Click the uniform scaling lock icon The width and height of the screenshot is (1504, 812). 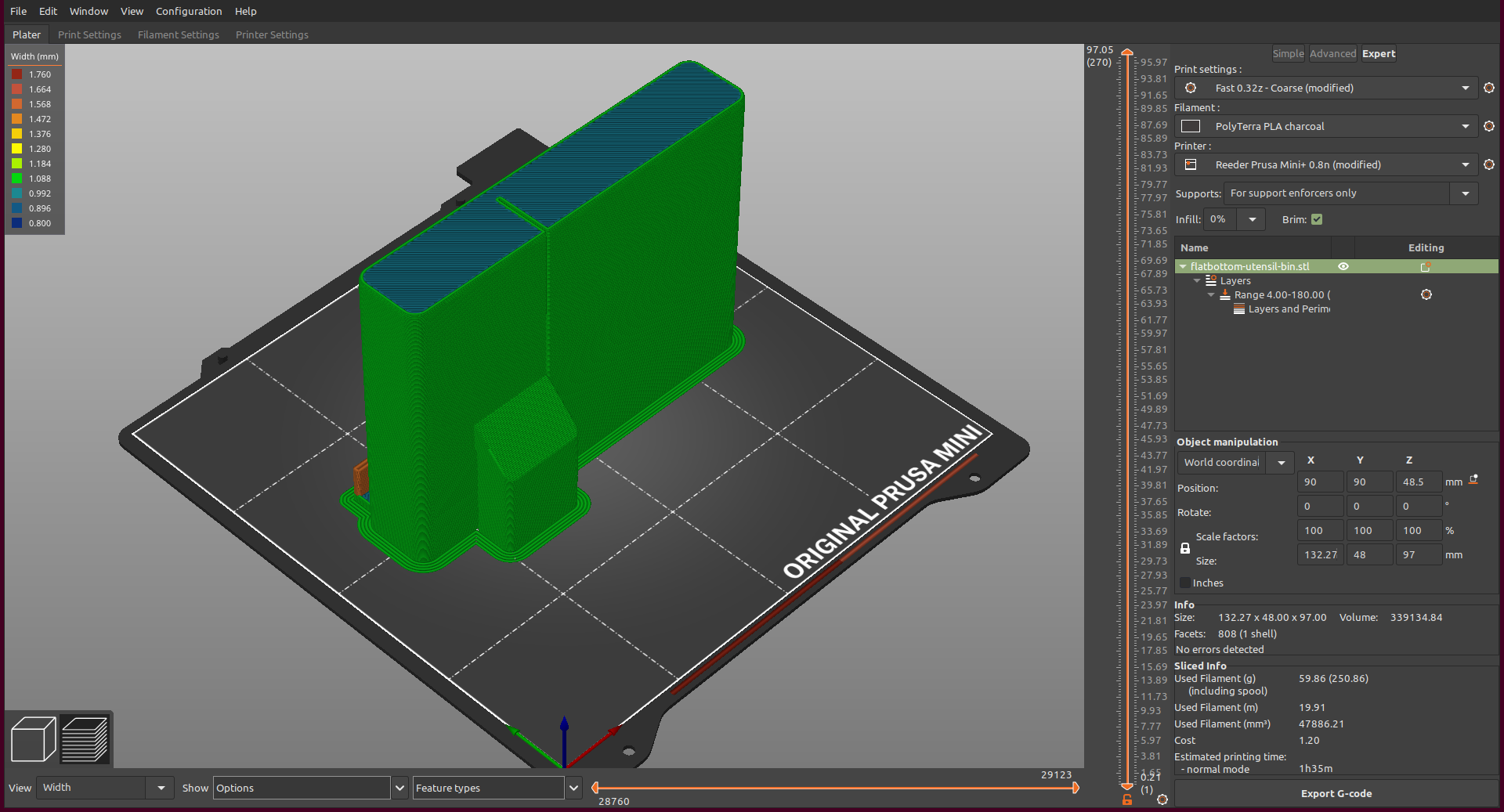coord(1185,548)
